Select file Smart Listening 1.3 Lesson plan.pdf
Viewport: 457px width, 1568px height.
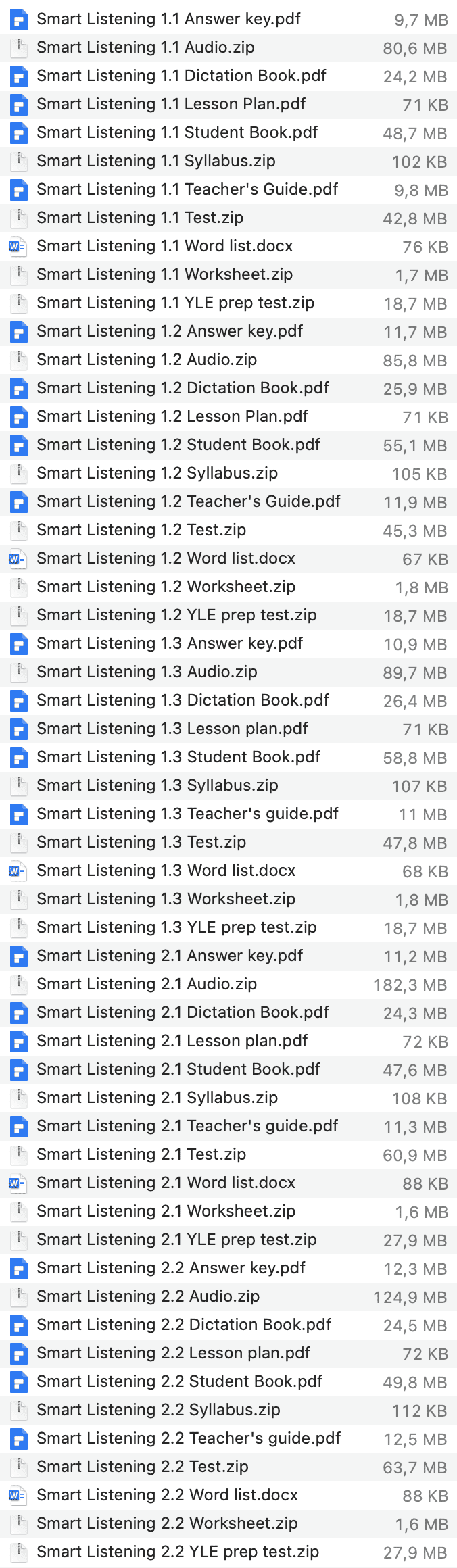click(228, 729)
